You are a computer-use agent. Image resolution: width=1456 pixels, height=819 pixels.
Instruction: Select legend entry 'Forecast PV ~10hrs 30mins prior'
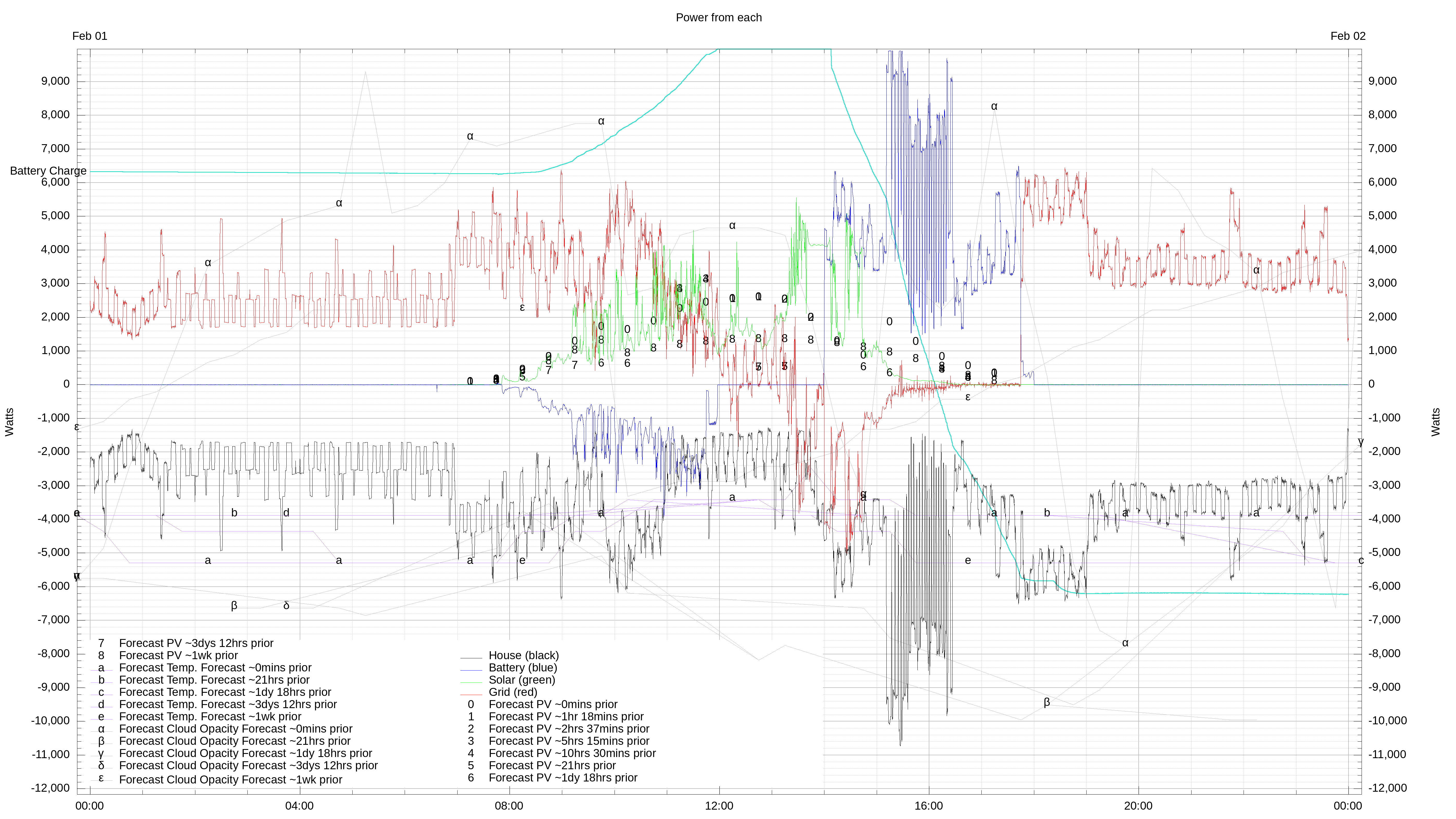pyautogui.click(x=572, y=753)
